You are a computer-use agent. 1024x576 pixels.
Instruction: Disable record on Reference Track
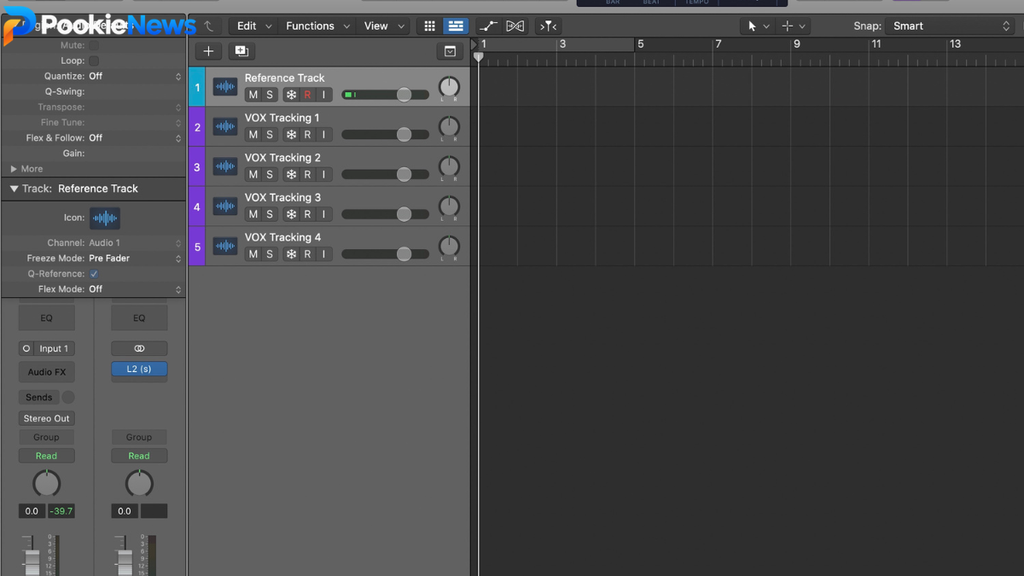pos(308,95)
